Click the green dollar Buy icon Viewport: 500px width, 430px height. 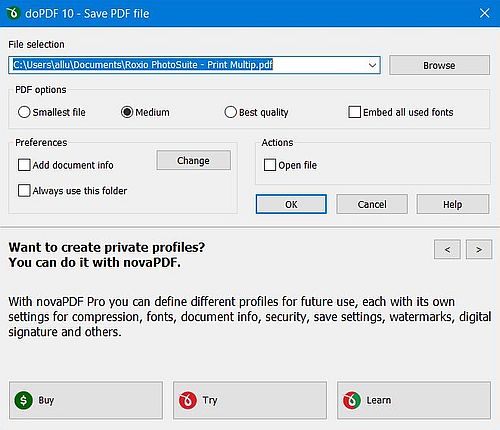coord(23,400)
